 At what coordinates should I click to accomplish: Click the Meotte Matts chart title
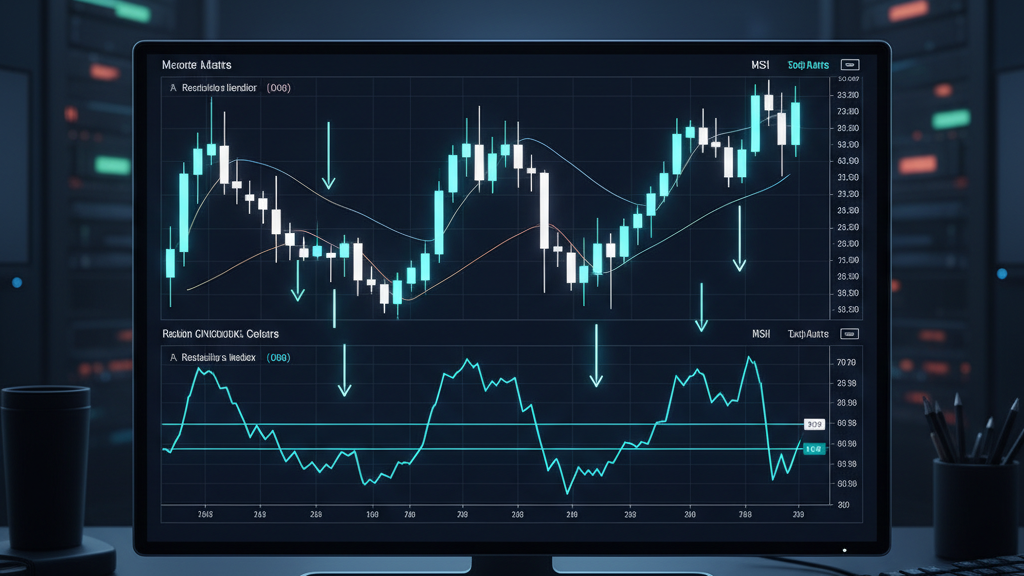tap(197, 64)
